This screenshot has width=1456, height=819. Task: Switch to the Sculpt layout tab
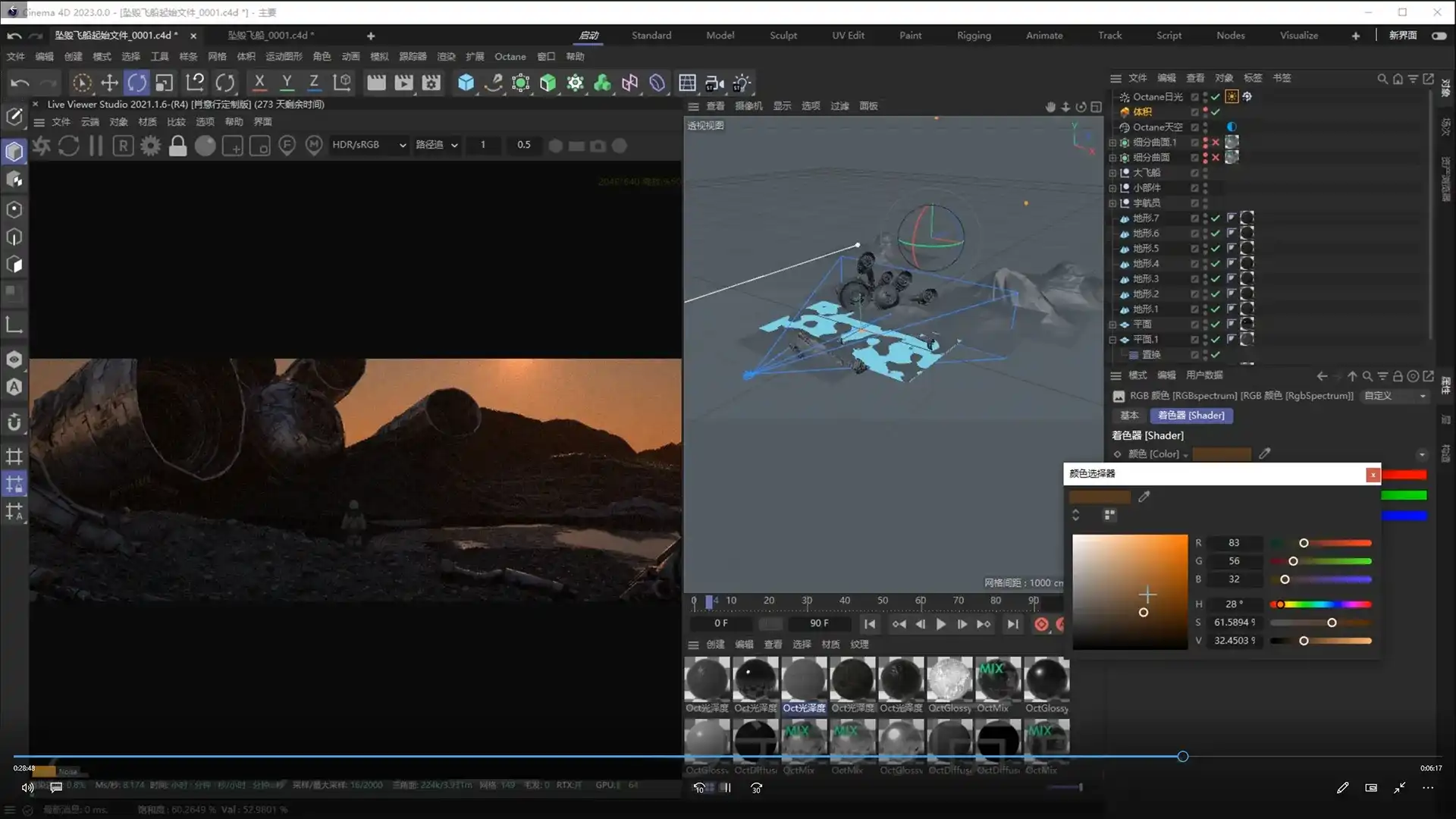(x=783, y=36)
